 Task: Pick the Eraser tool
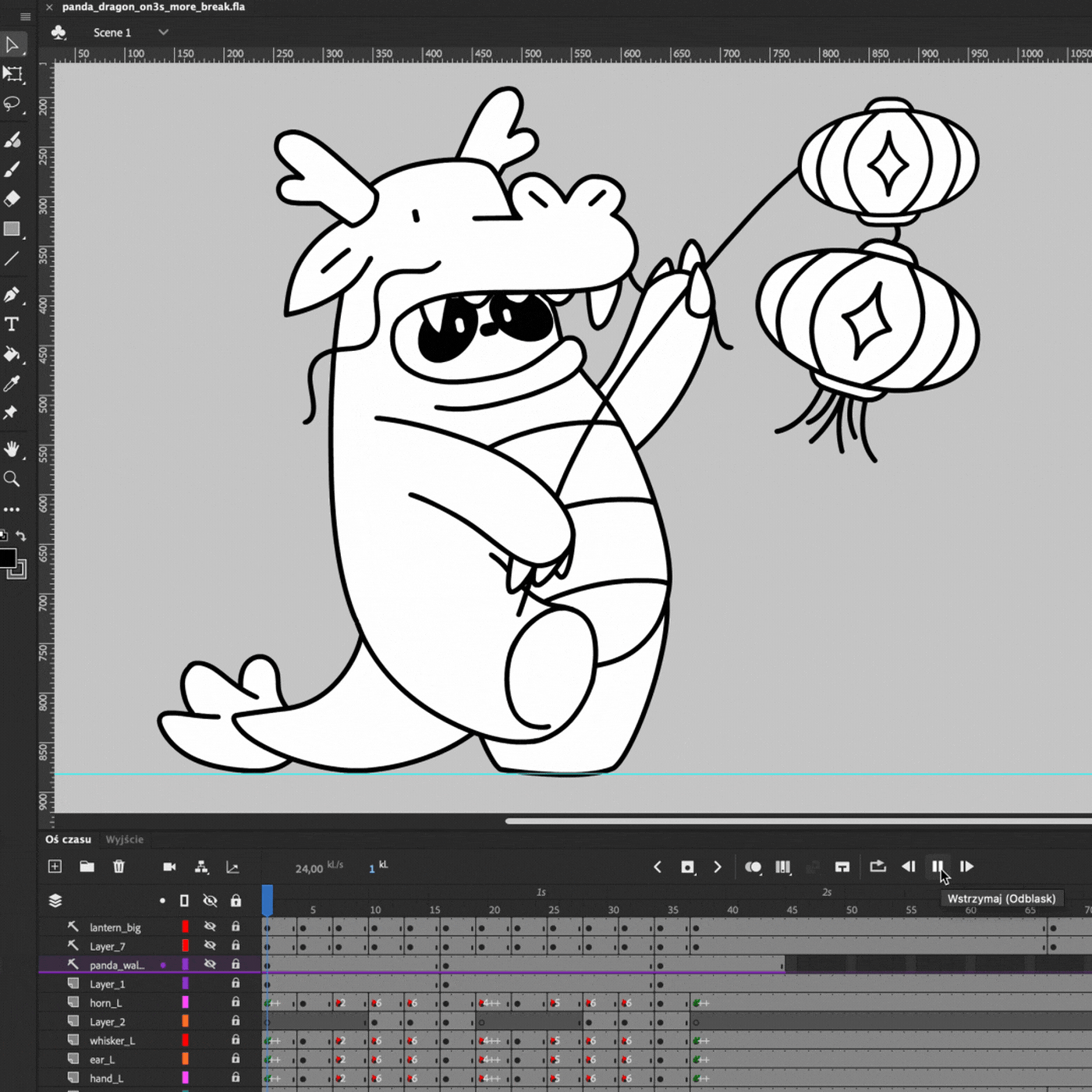(12, 199)
